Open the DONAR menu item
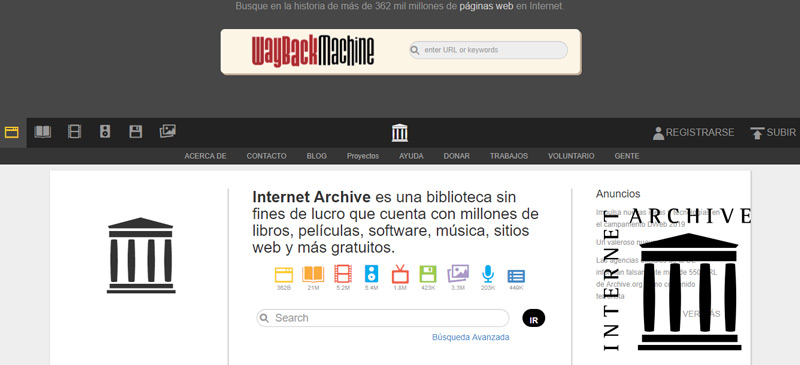 [x=457, y=156]
